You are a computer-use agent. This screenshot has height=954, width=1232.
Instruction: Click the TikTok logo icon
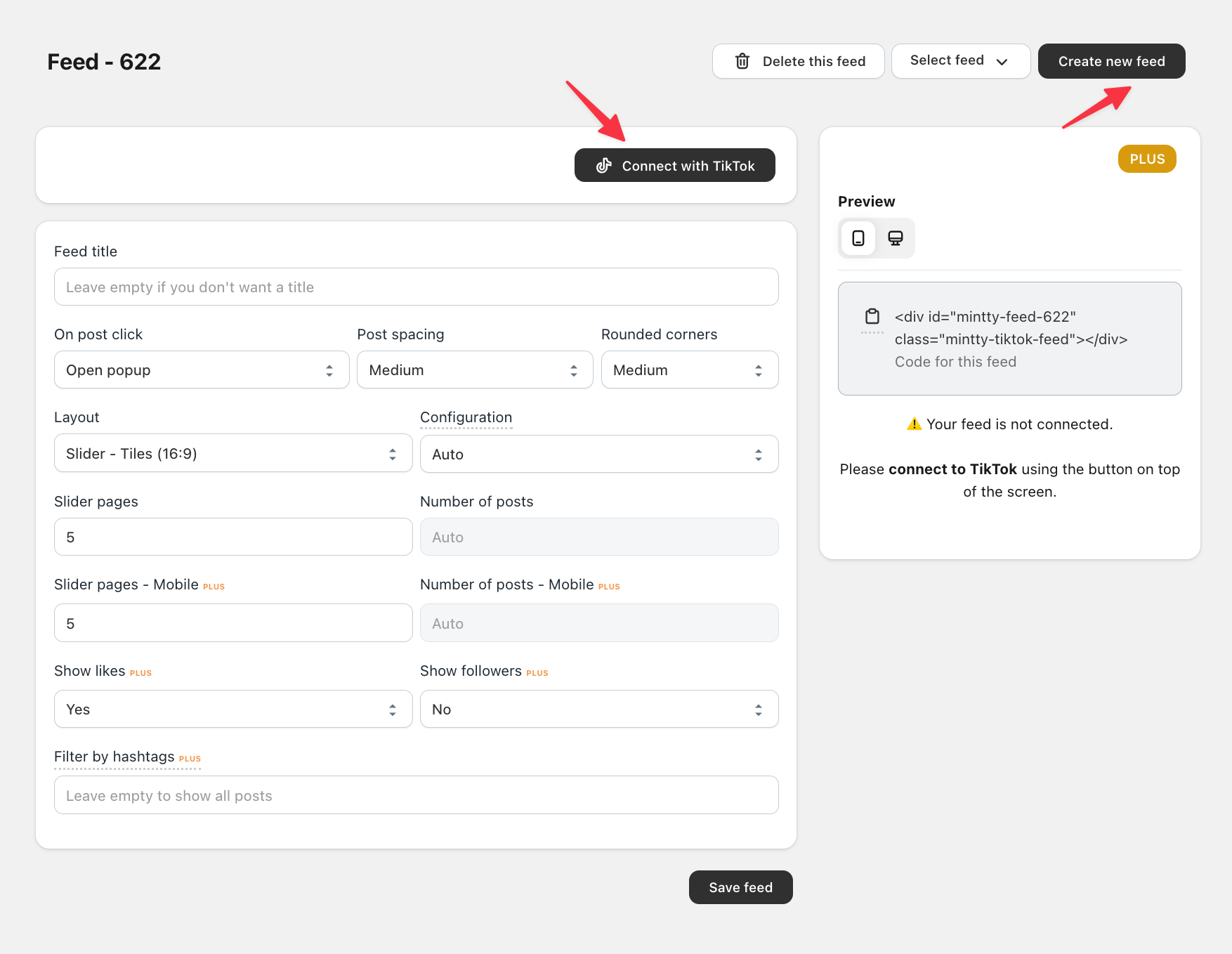(604, 166)
